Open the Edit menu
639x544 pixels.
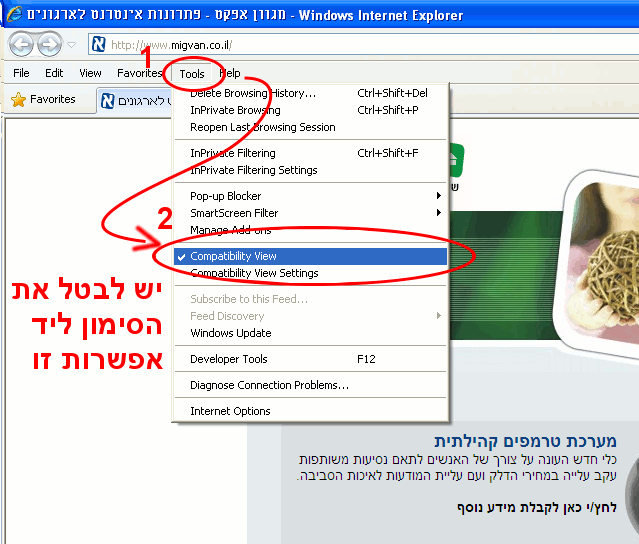(54, 73)
